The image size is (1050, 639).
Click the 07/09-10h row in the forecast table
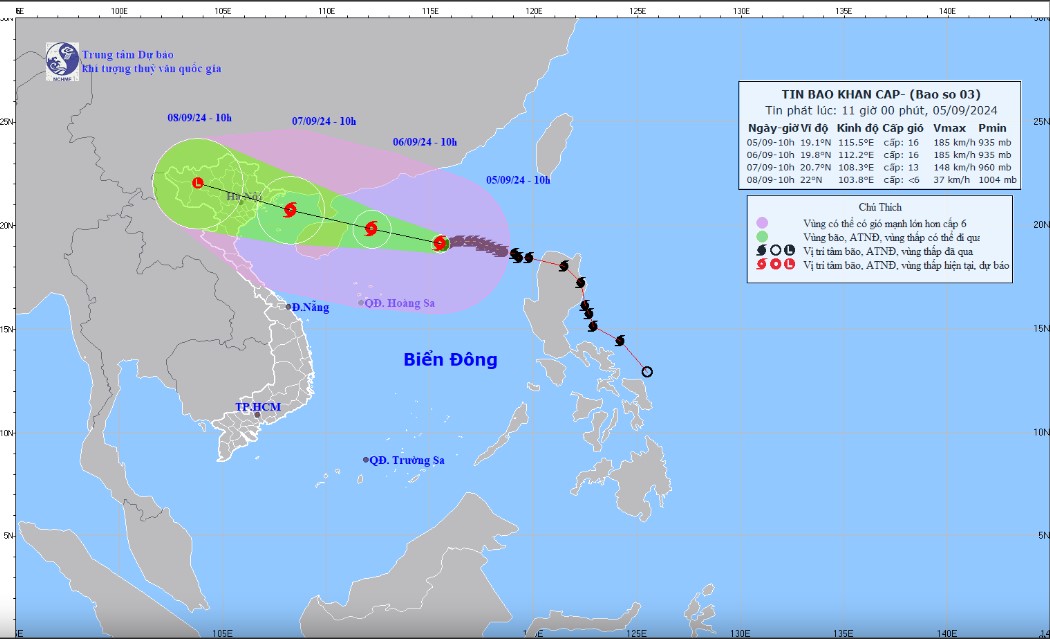tap(881, 167)
